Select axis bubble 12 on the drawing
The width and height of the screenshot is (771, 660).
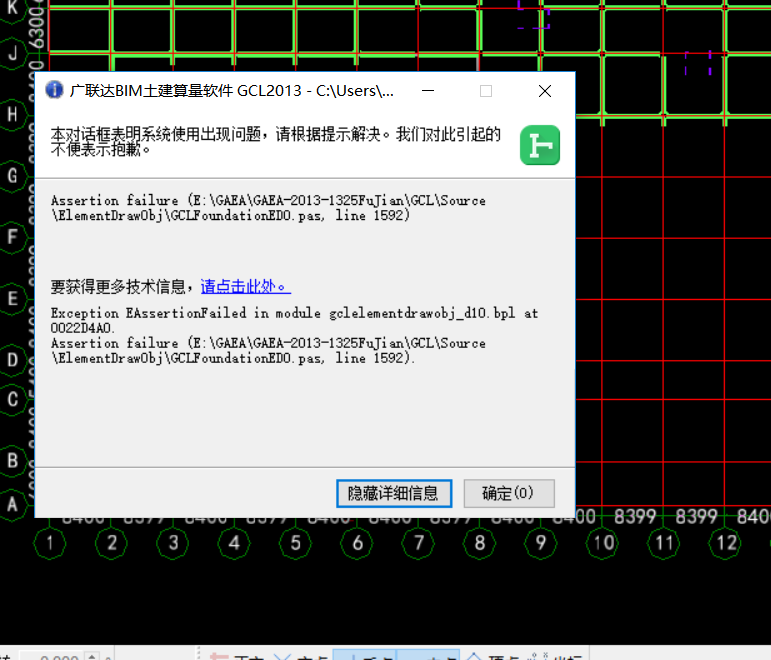tap(725, 543)
